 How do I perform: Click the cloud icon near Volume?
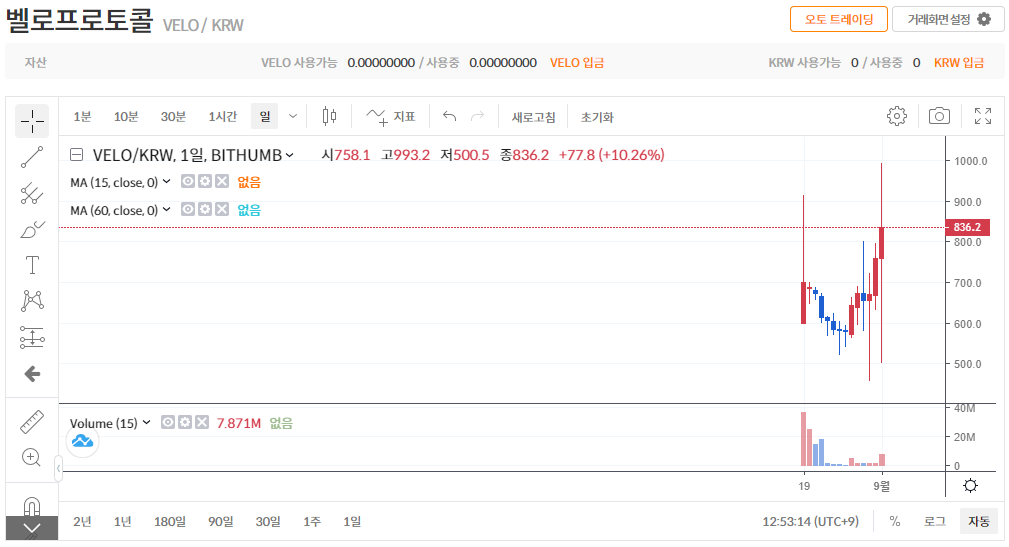coord(82,441)
